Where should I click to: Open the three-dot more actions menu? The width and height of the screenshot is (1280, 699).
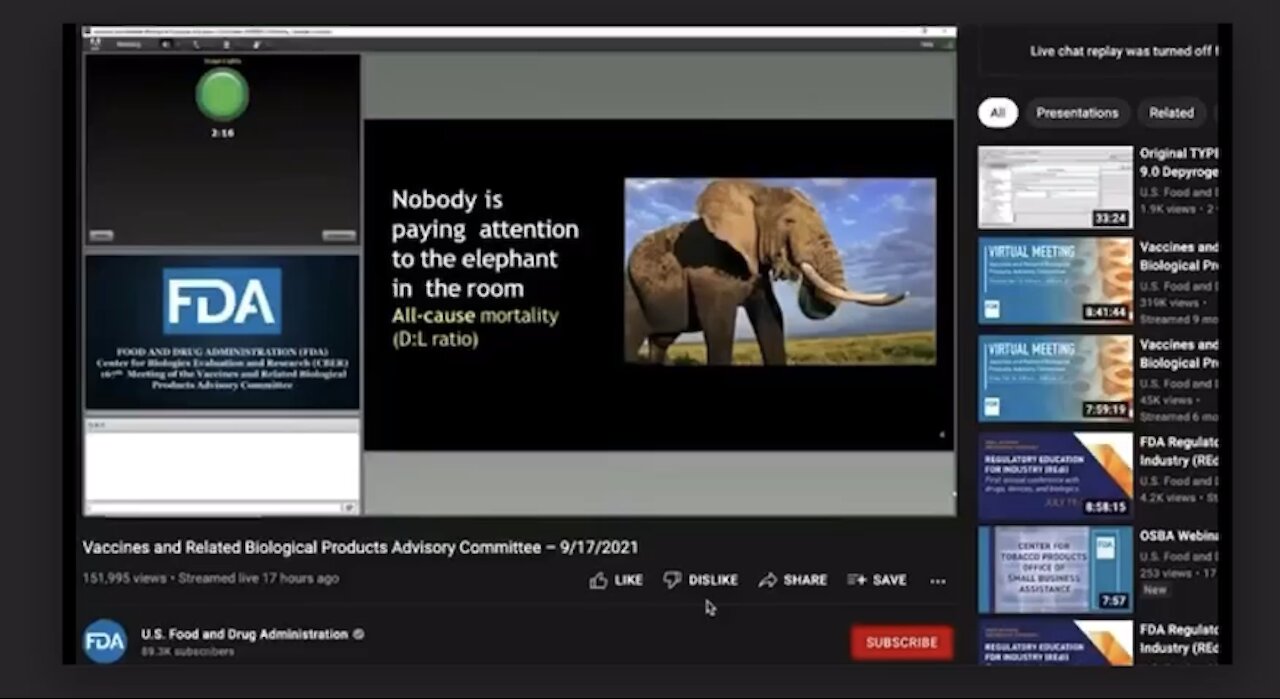(938, 581)
